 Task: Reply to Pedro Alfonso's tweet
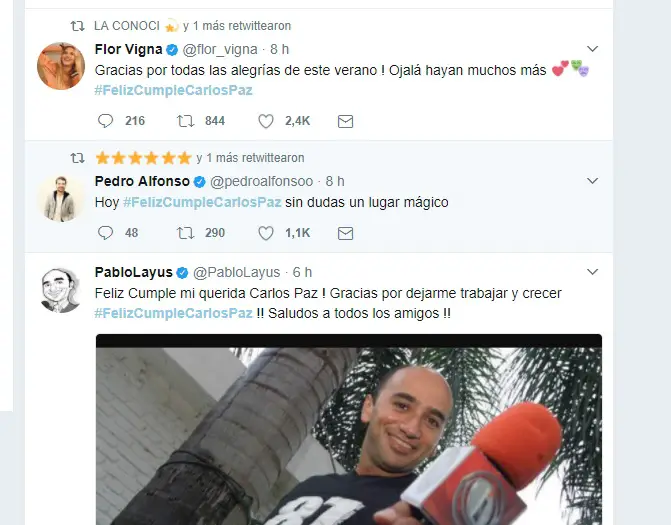tap(105, 233)
